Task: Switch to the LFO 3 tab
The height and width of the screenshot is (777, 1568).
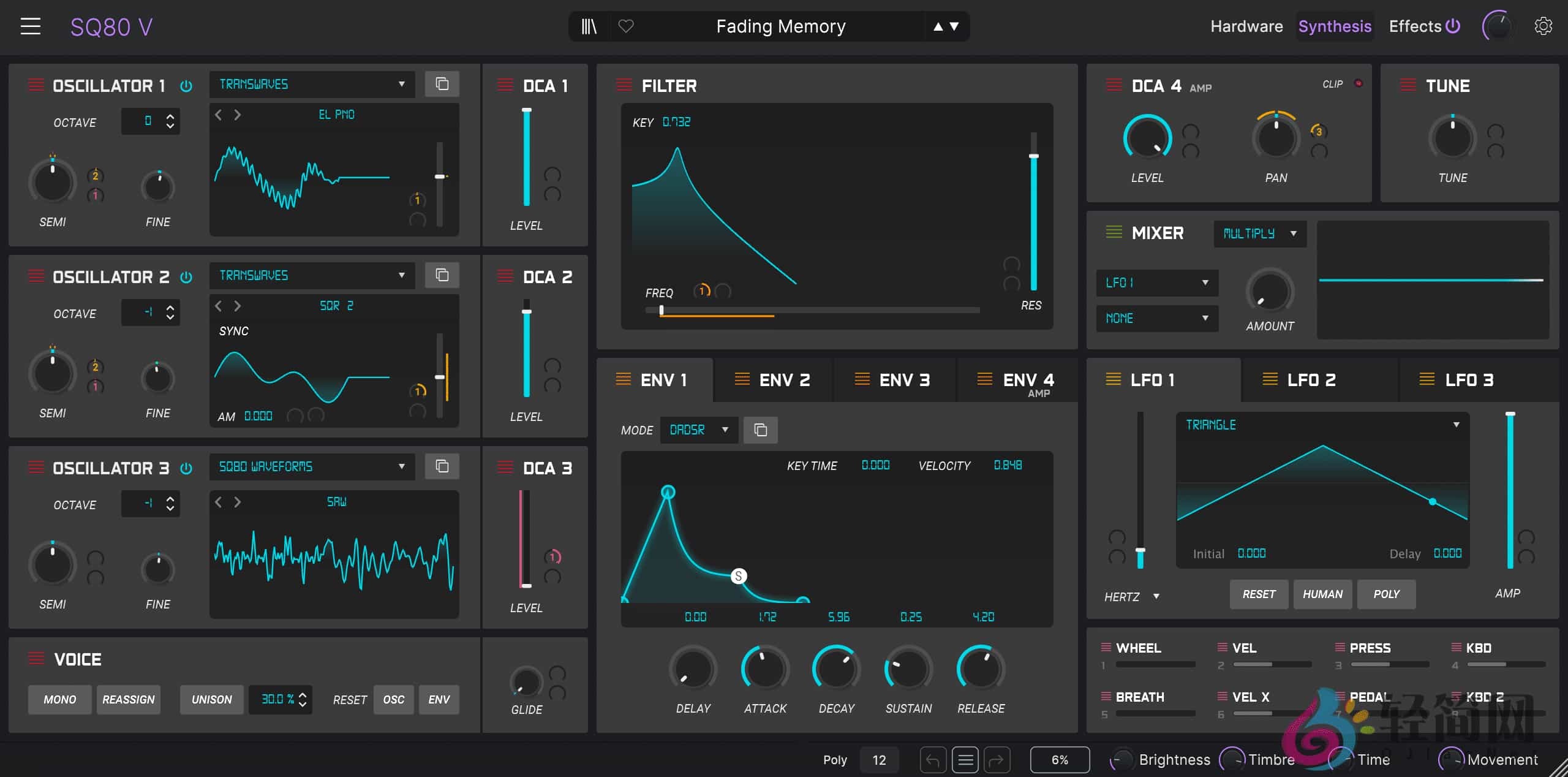Action: (x=1469, y=380)
